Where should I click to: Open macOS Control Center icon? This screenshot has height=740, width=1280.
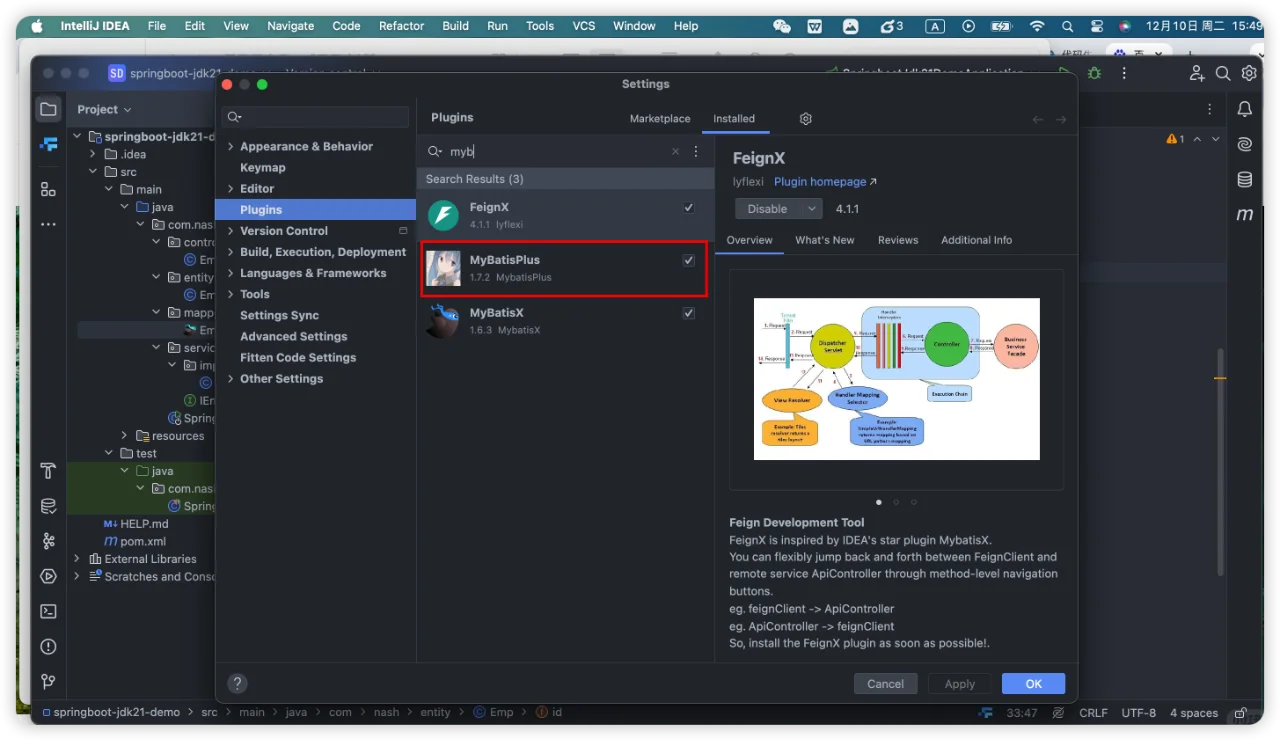click(1097, 26)
